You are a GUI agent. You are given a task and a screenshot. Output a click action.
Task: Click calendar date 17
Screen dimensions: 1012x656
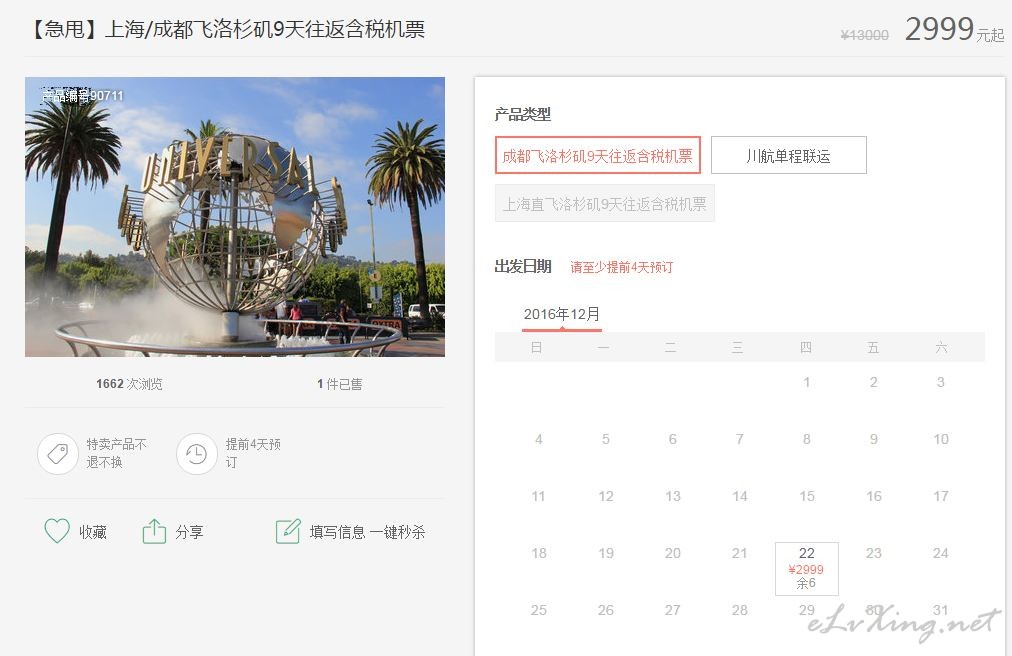coord(941,497)
